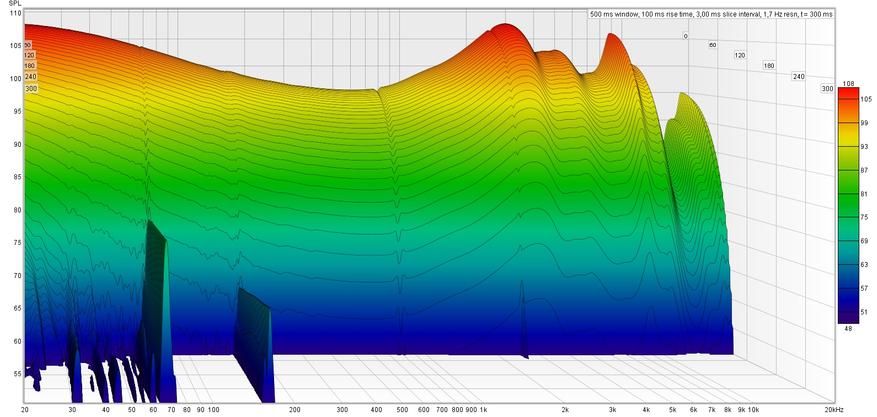Click the 50 Hz frequency axis label

(x=131, y=410)
